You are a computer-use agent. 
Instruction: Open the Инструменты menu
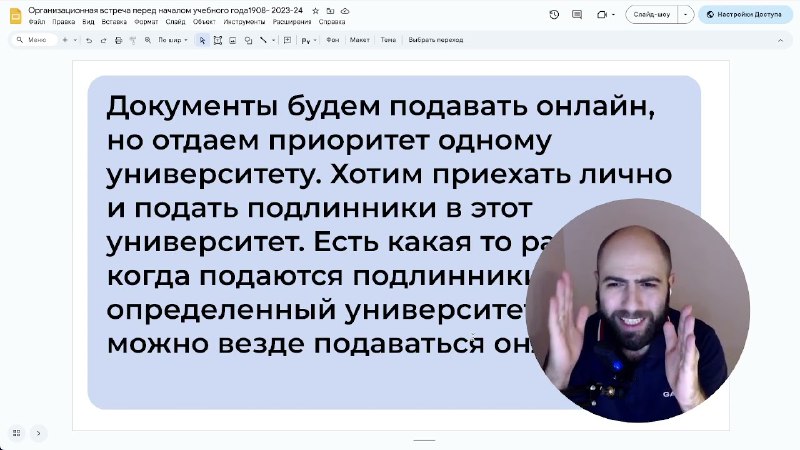tap(244, 22)
